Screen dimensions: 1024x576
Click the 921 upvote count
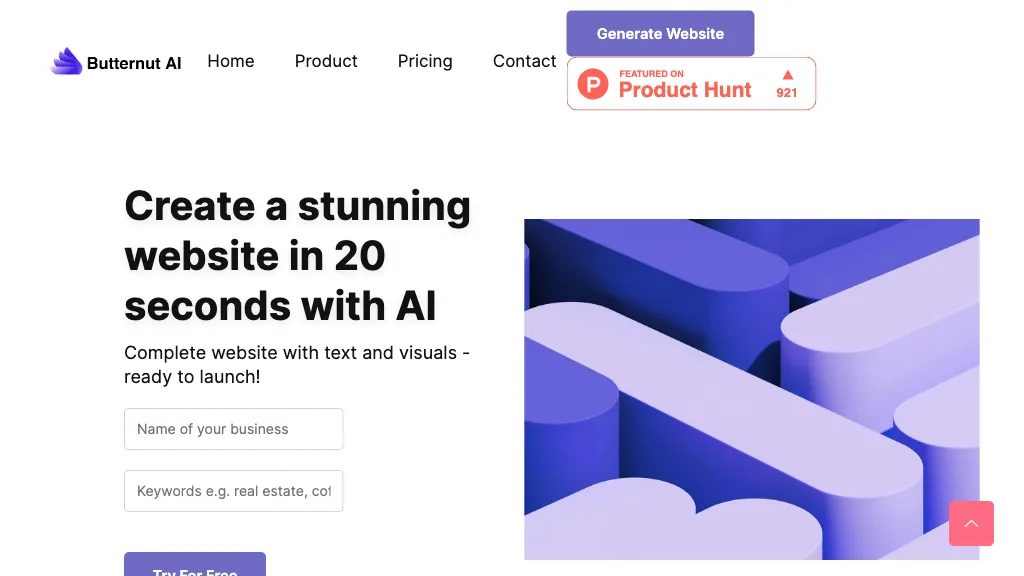787,92
